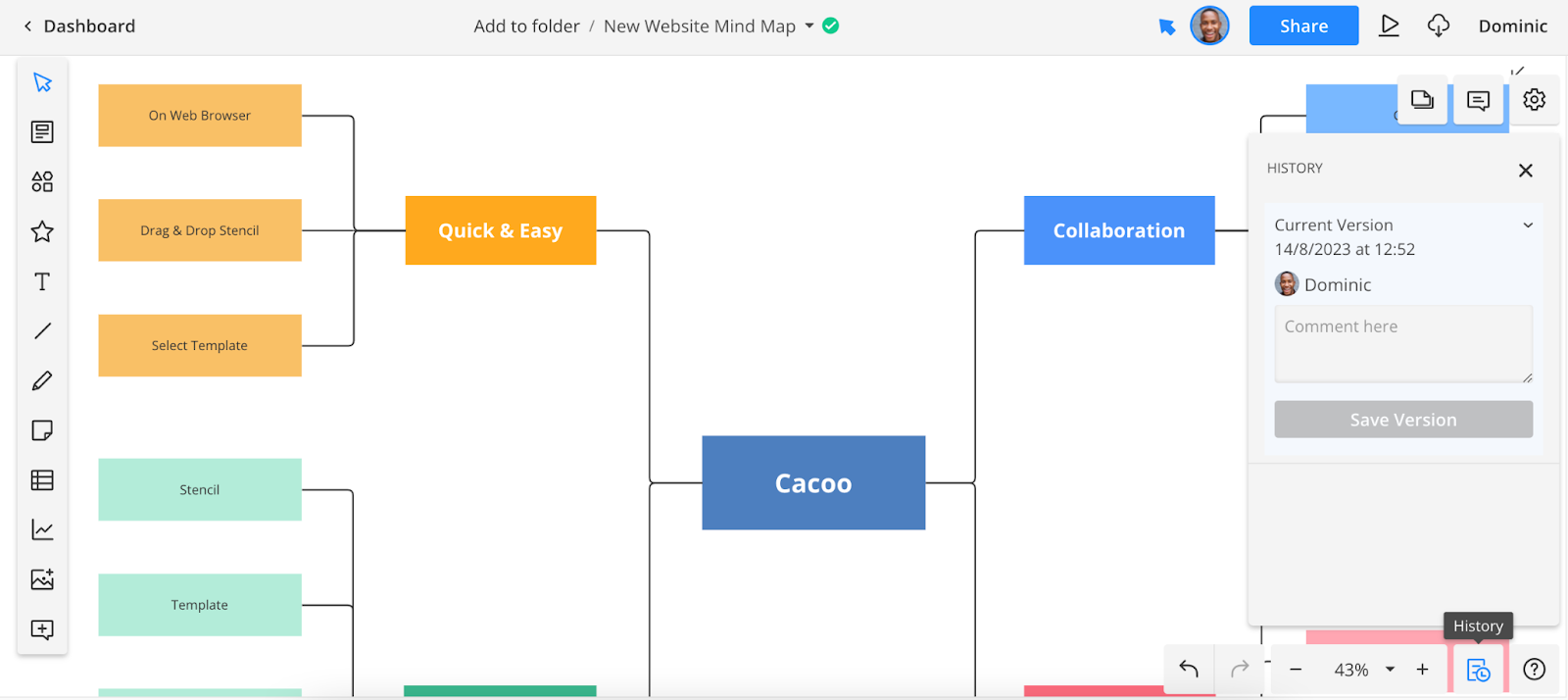1568x700 pixels.
Task: Click the blue cursor follow icon
Action: pyautogui.click(x=1167, y=26)
